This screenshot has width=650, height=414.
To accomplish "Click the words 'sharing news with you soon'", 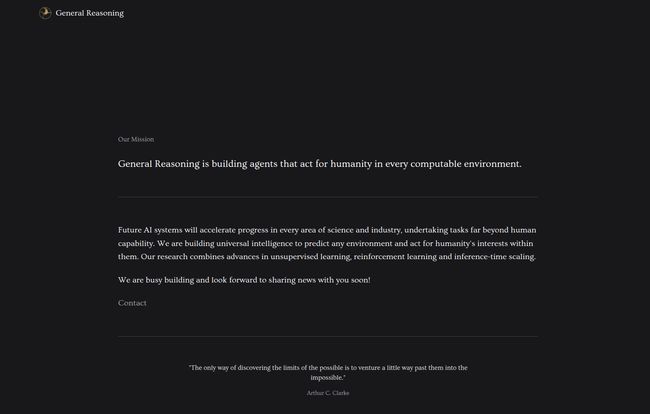I will click(x=319, y=280).
